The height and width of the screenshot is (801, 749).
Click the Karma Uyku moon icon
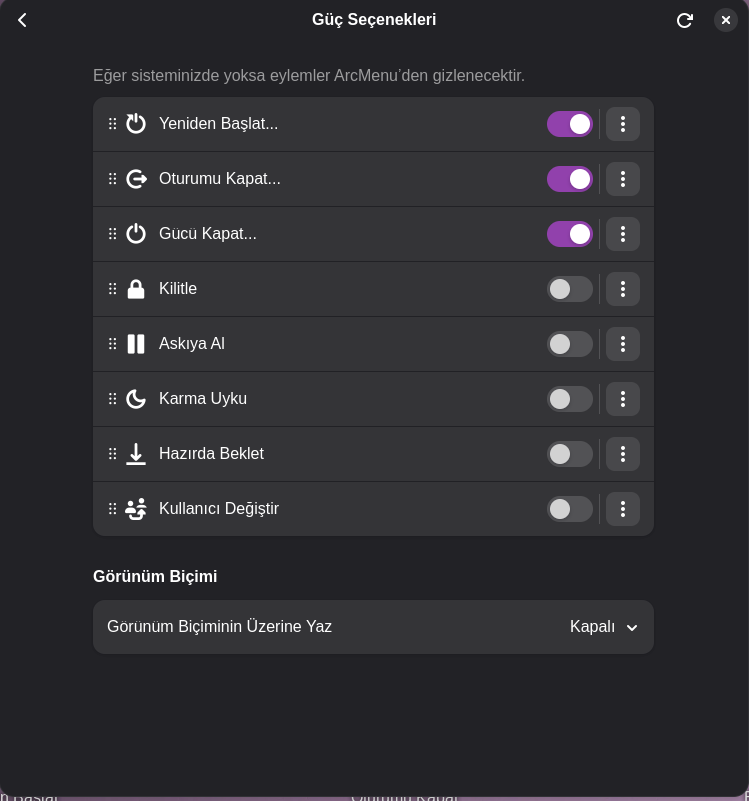point(136,399)
